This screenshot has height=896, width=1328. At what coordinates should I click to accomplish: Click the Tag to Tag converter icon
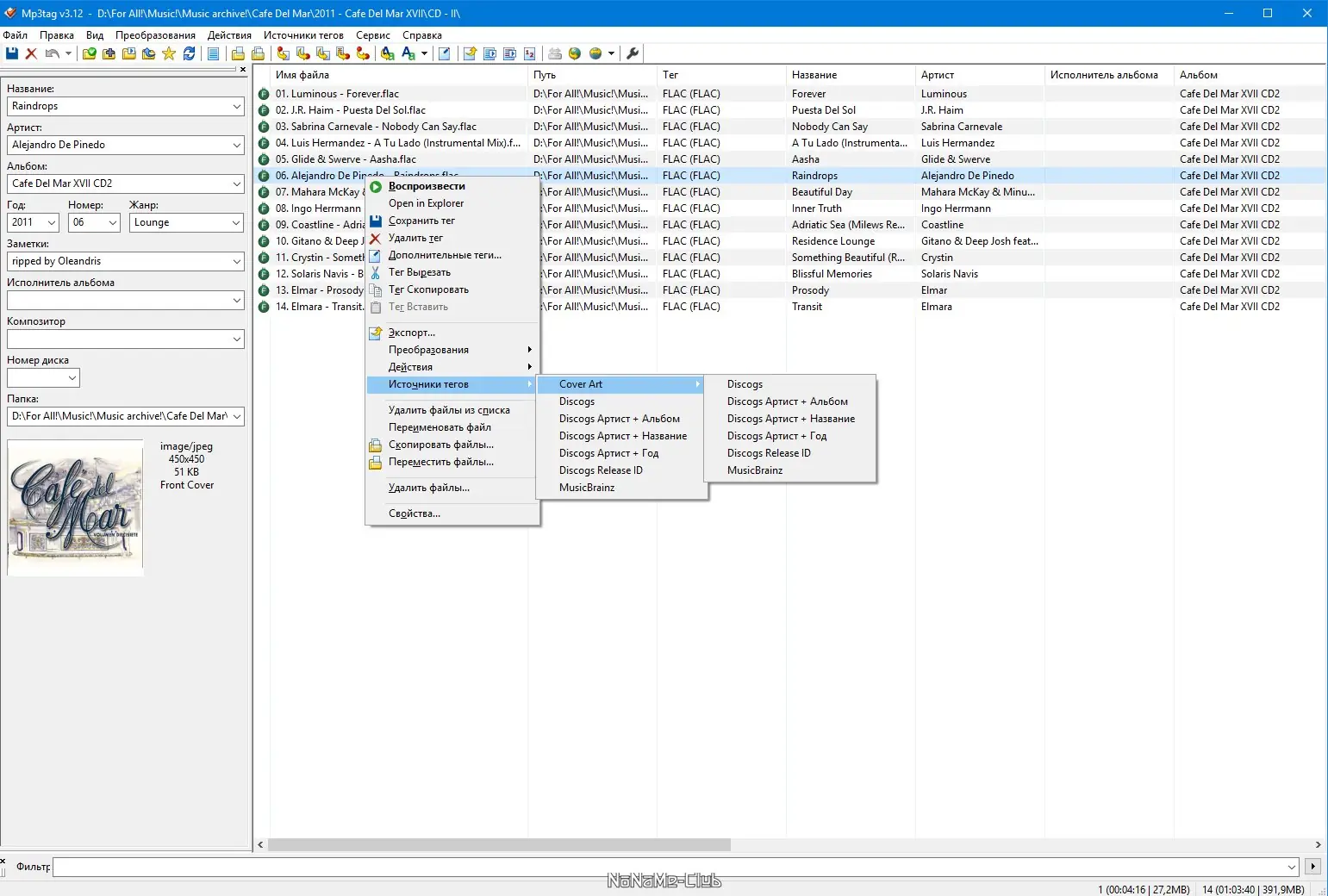point(363,53)
